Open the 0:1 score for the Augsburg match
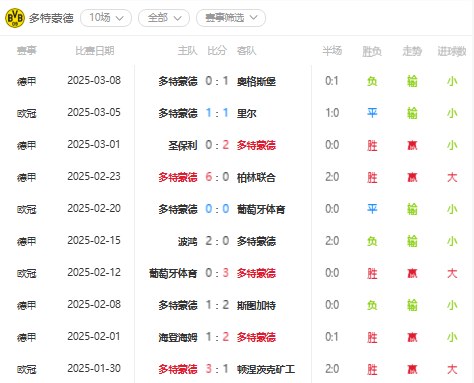This screenshot has width=474, height=383. 217,81
